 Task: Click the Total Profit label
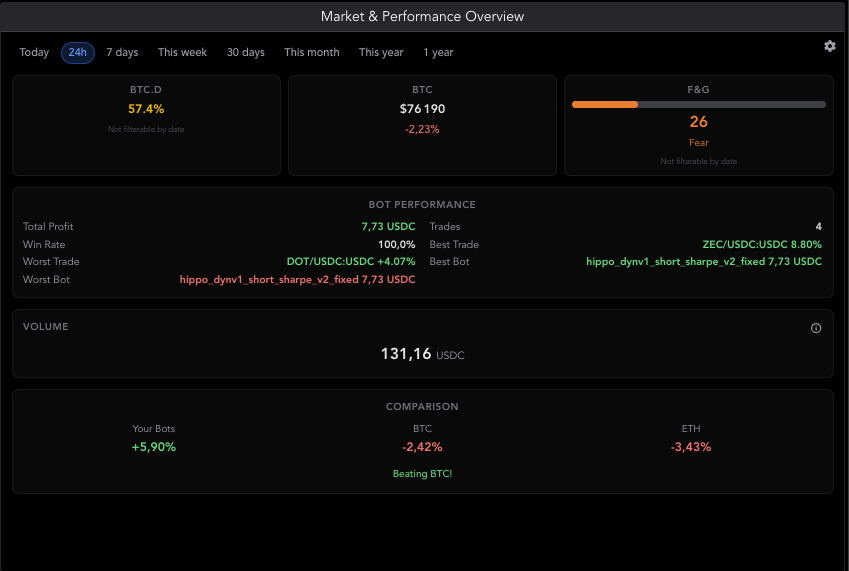(x=48, y=227)
